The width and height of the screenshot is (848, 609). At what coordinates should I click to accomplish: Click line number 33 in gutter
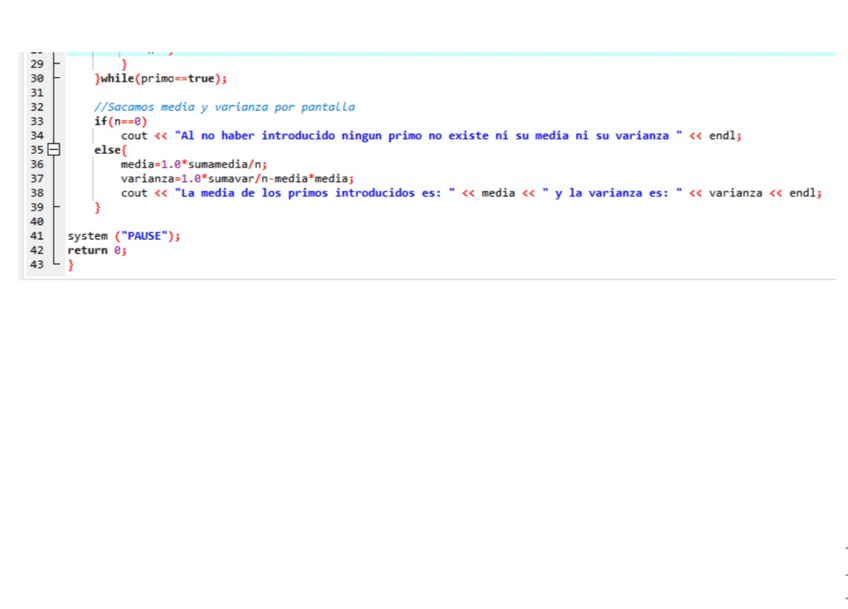(37, 121)
